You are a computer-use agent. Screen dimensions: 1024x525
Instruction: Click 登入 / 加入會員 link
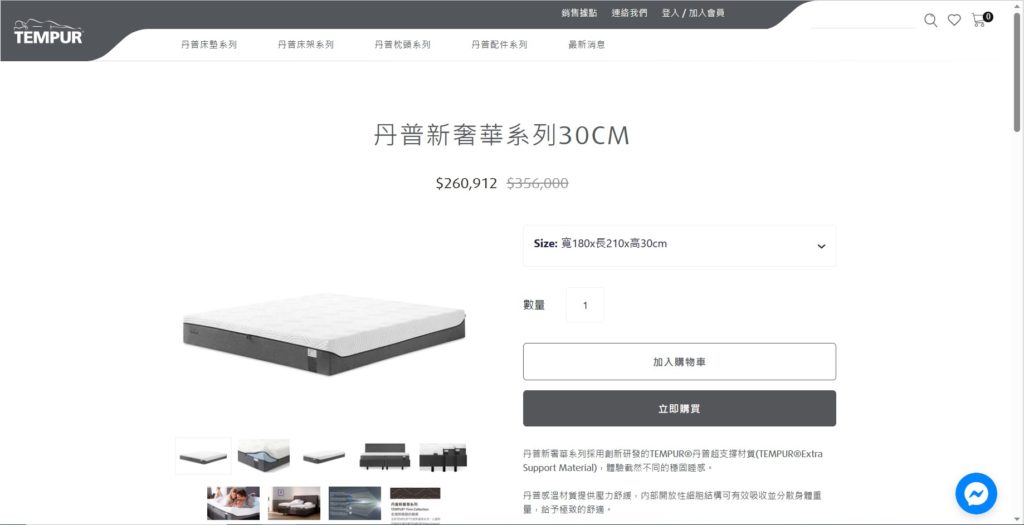click(693, 13)
